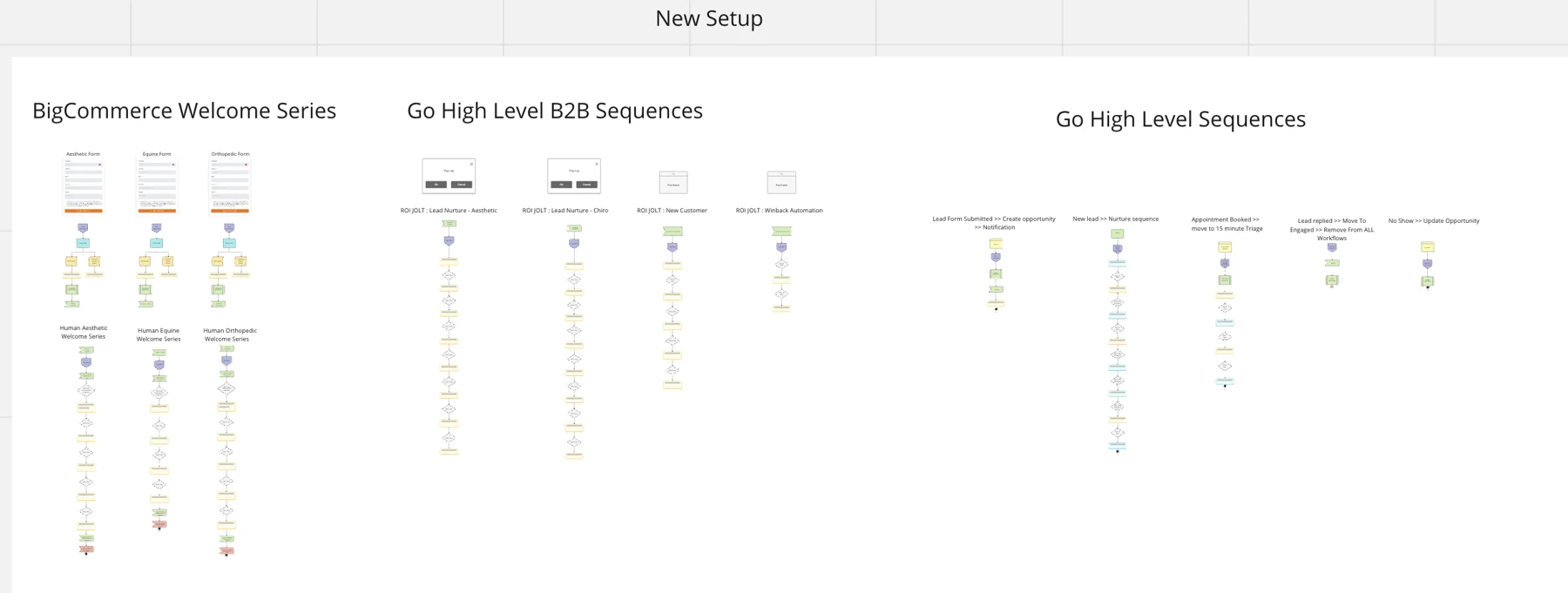Close the pop-up above Lead Nurture - Aesthetic
The width and height of the screenshot is (1568, 593).
click(x=471, y=164)
